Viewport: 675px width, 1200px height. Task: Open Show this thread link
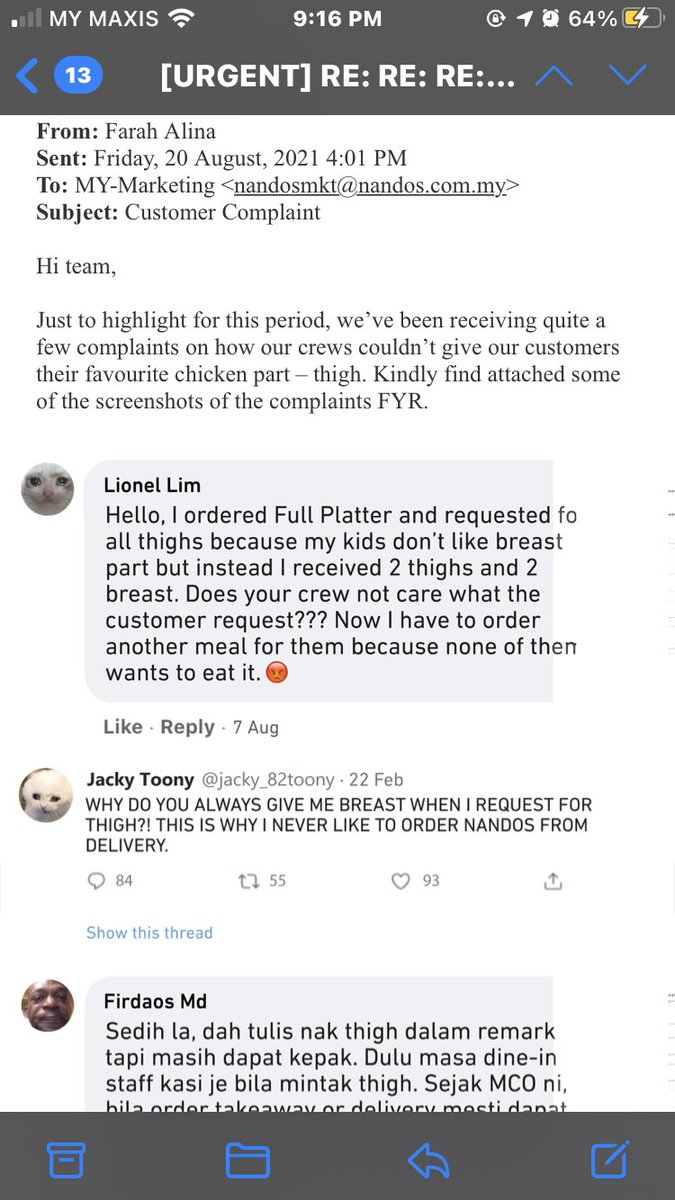[x=149, y=932]
